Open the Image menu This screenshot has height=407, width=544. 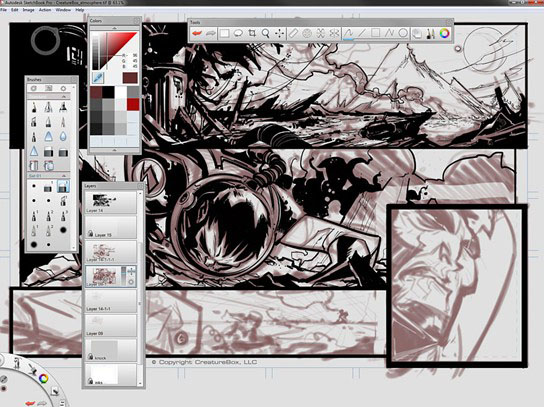[28, 10]
